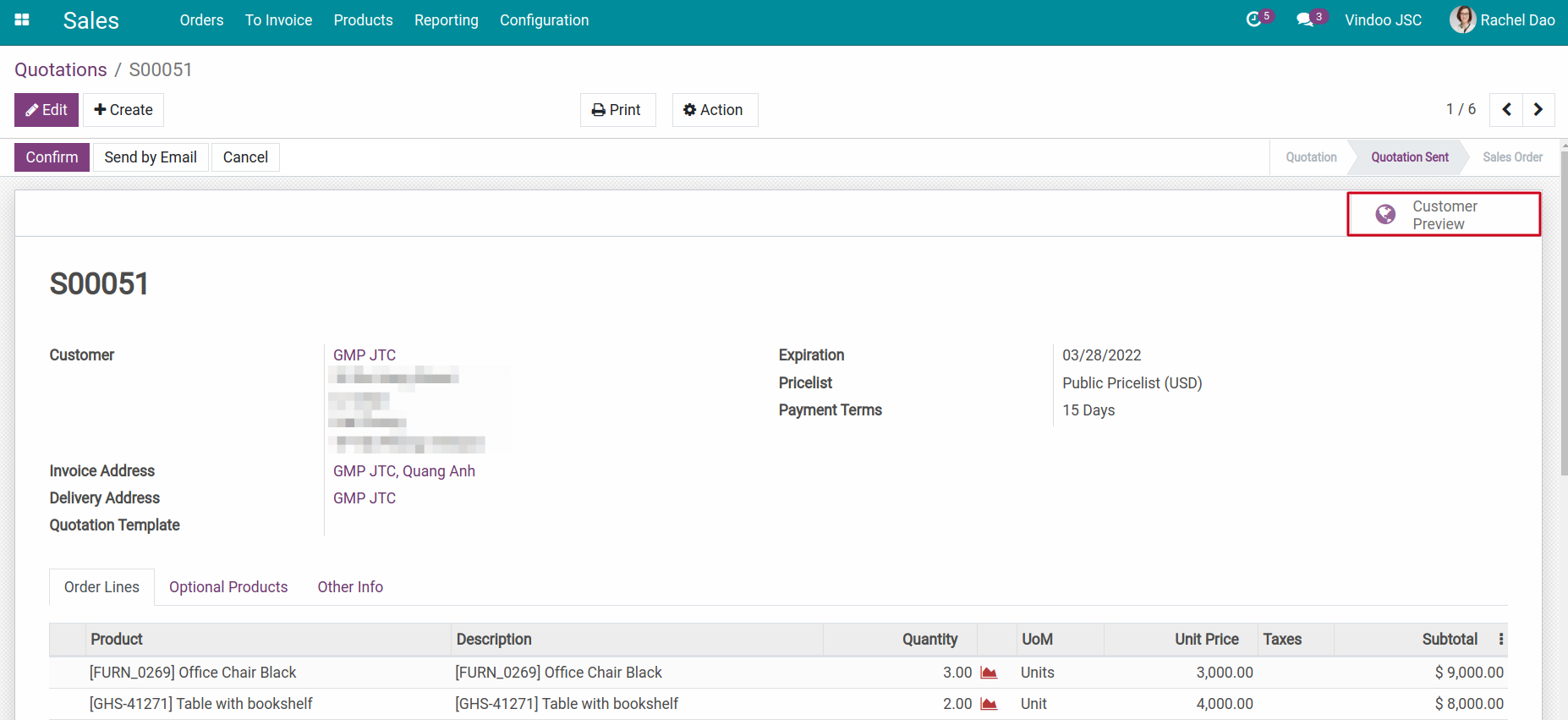The height and width of the screenshot is (720, 1568).
Task: Click the record pager 1 / 6
Action: [x=1461, y=109]
